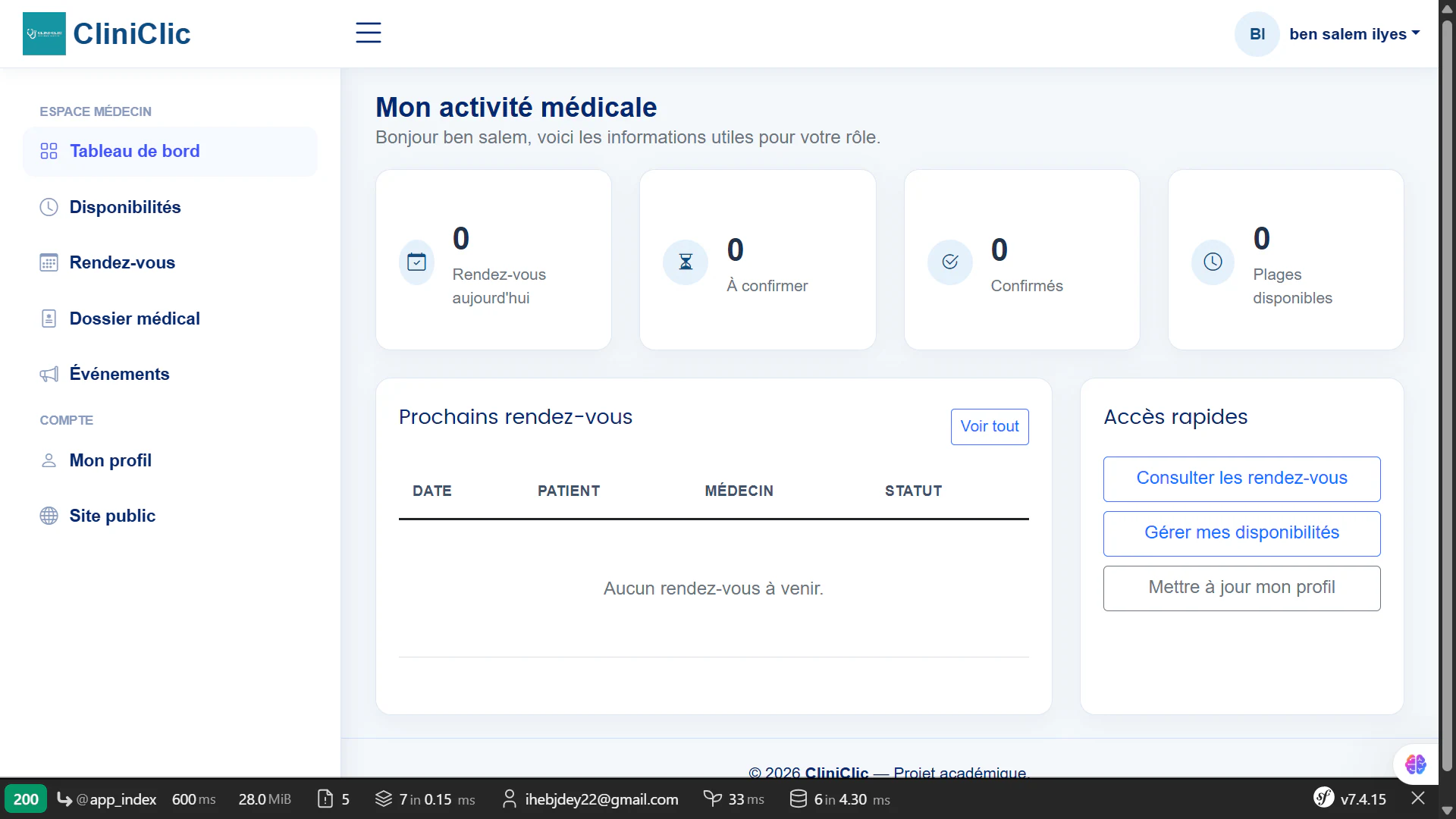Image resolution: width=1456 pixels, height=819 pixels.
Task: Click Gérer mes disponibilités button
Action: coord(1241,533)
